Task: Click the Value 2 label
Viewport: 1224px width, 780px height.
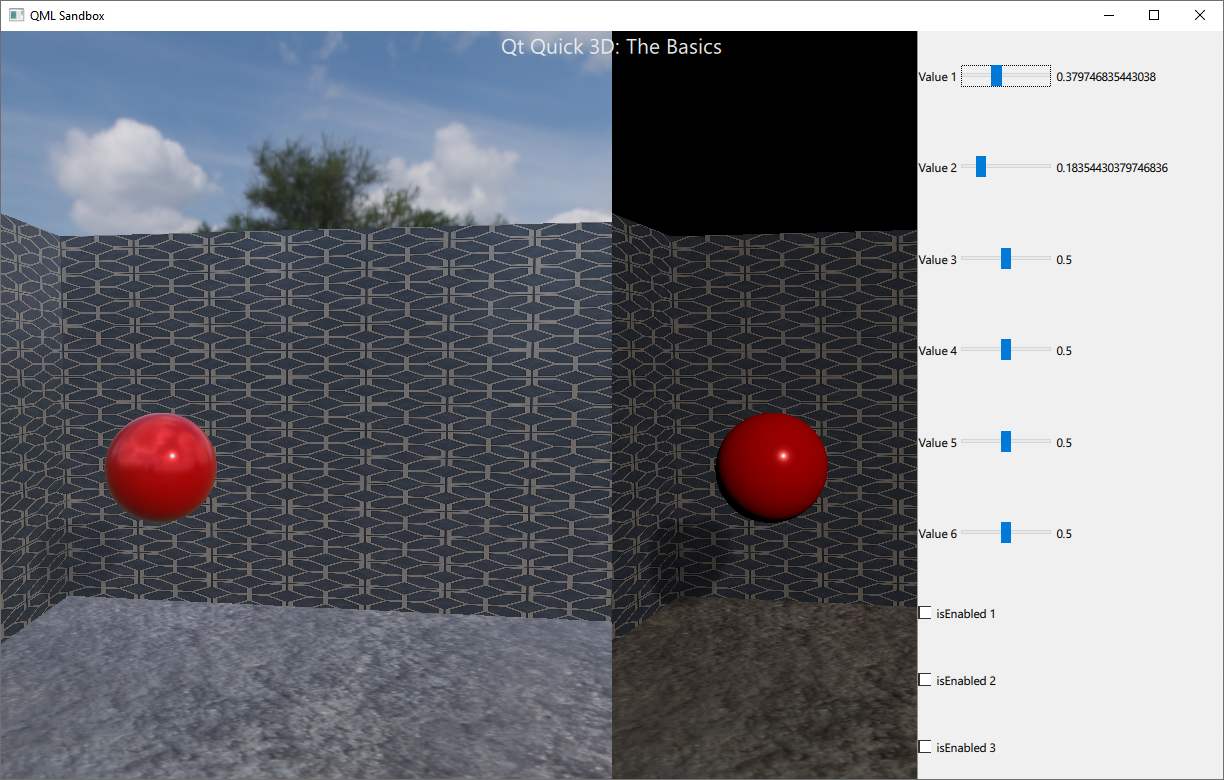Action: click(938, 168)
